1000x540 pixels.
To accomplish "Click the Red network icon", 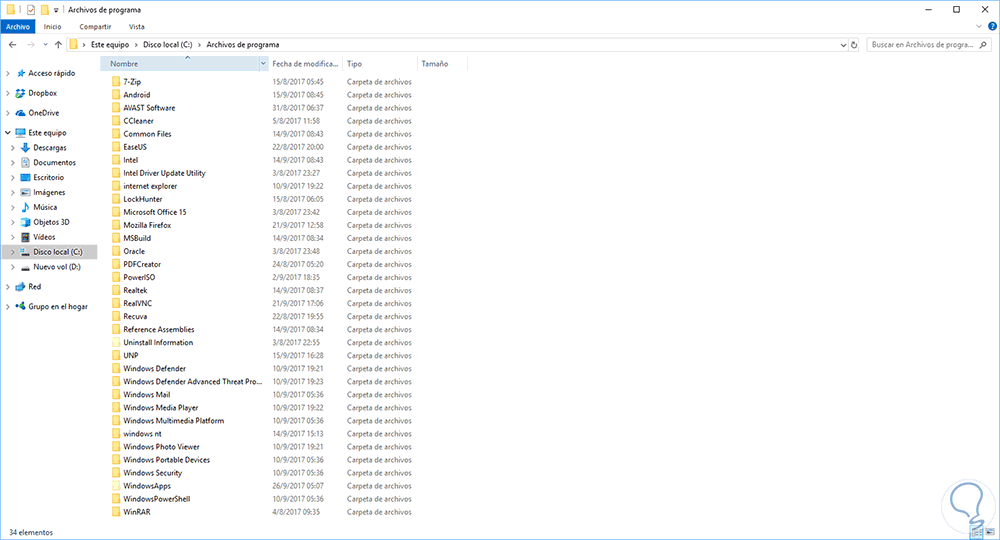I will tap(20, 287).
